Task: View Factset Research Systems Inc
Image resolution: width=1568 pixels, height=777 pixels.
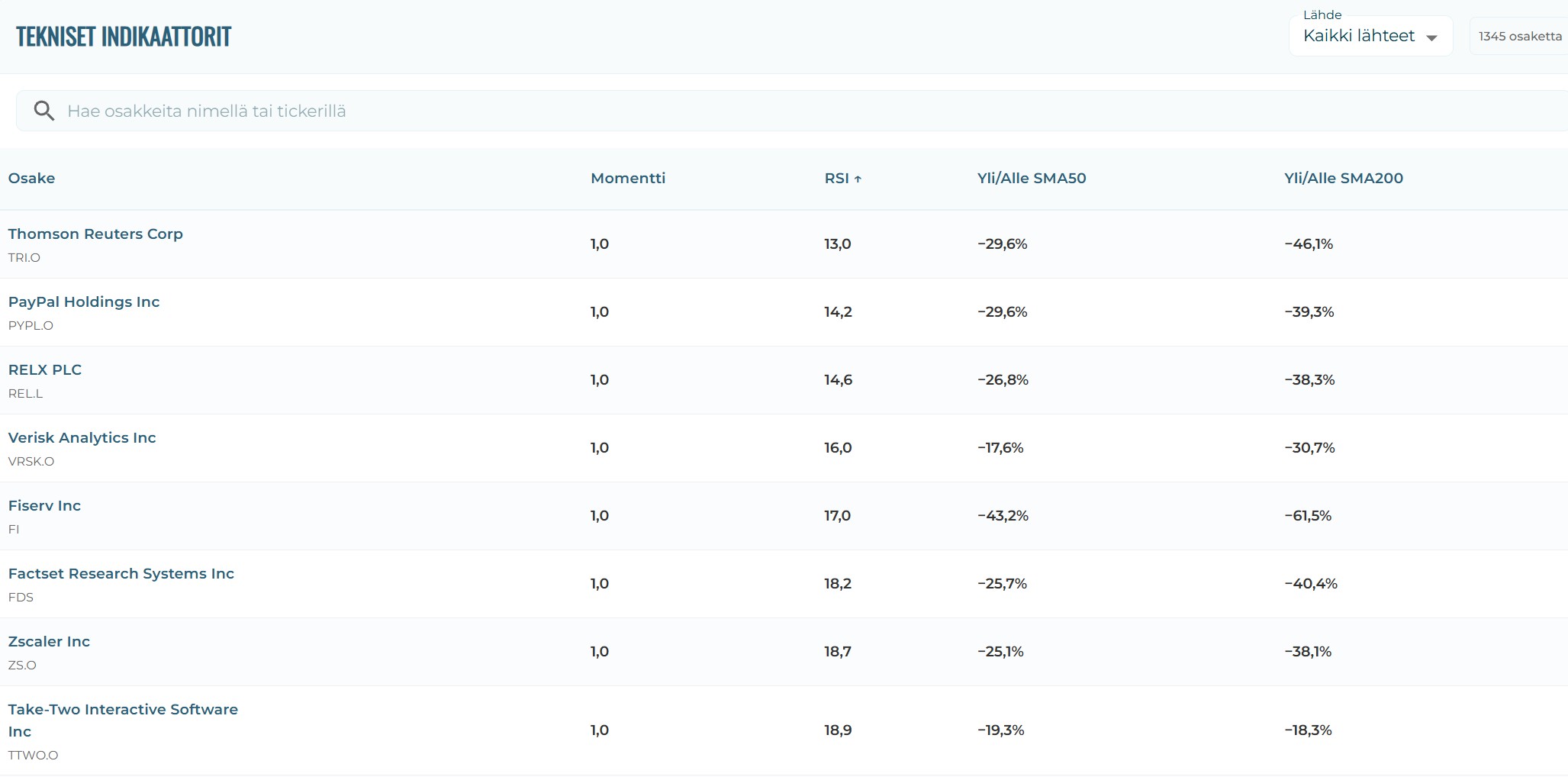Action: (121, 574)
